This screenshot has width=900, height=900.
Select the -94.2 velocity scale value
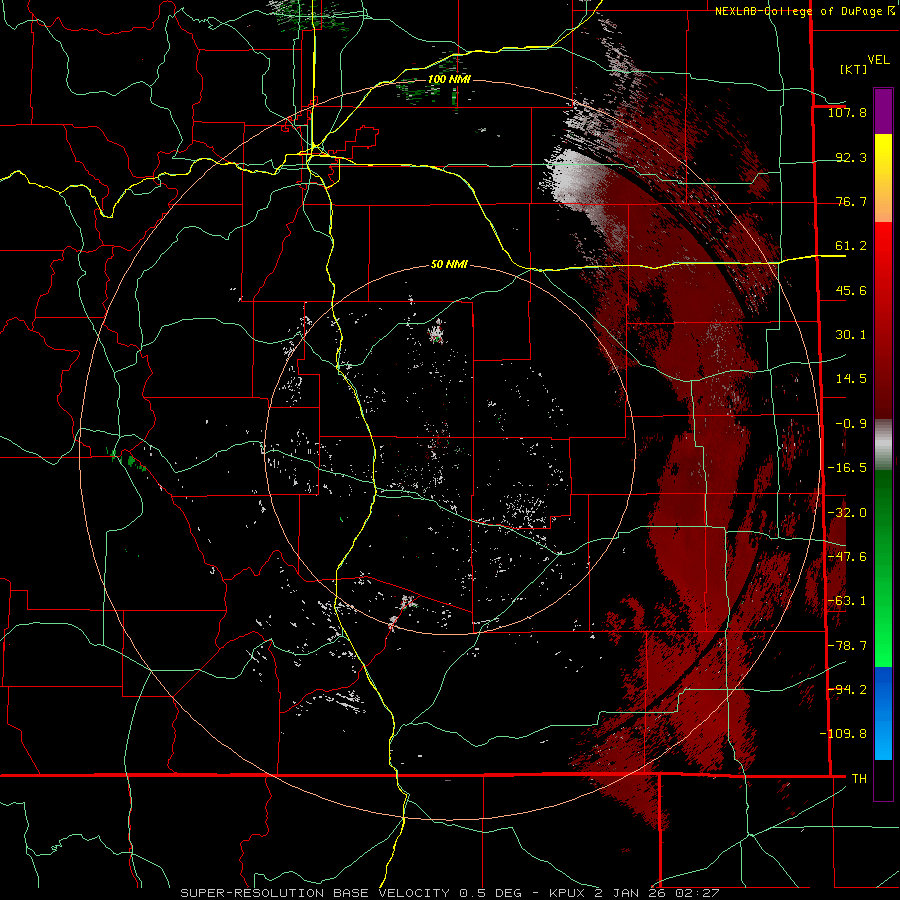point(847,690)
